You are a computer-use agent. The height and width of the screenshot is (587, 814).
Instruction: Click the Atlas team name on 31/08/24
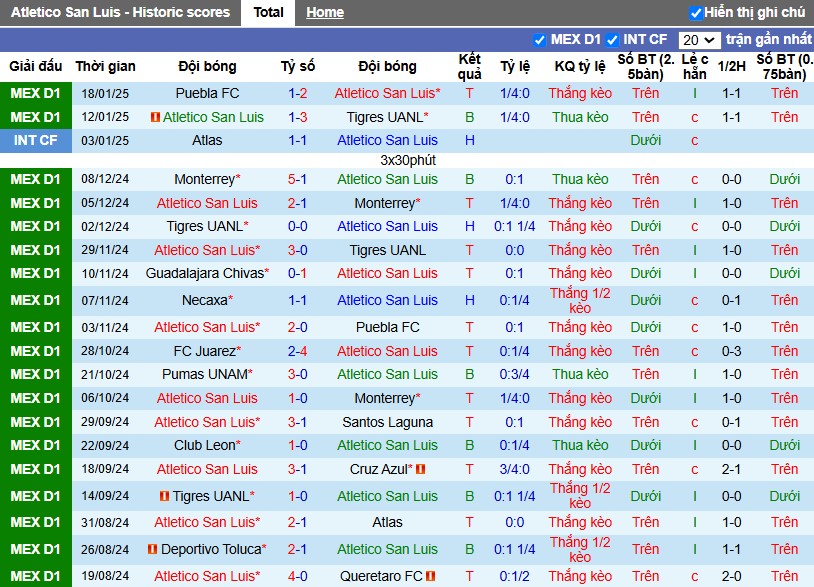(387, 522)
